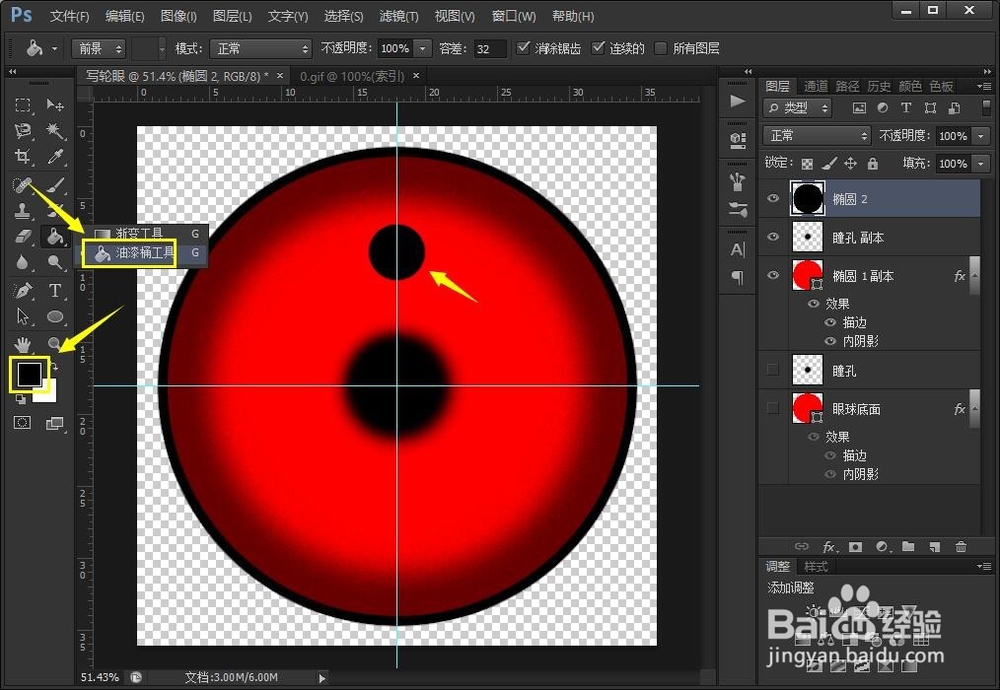Open the 模式 blend mode dropdown in options bar
Image resolution: width=1000 pixels, height=690 pixels.
[260, 48]
